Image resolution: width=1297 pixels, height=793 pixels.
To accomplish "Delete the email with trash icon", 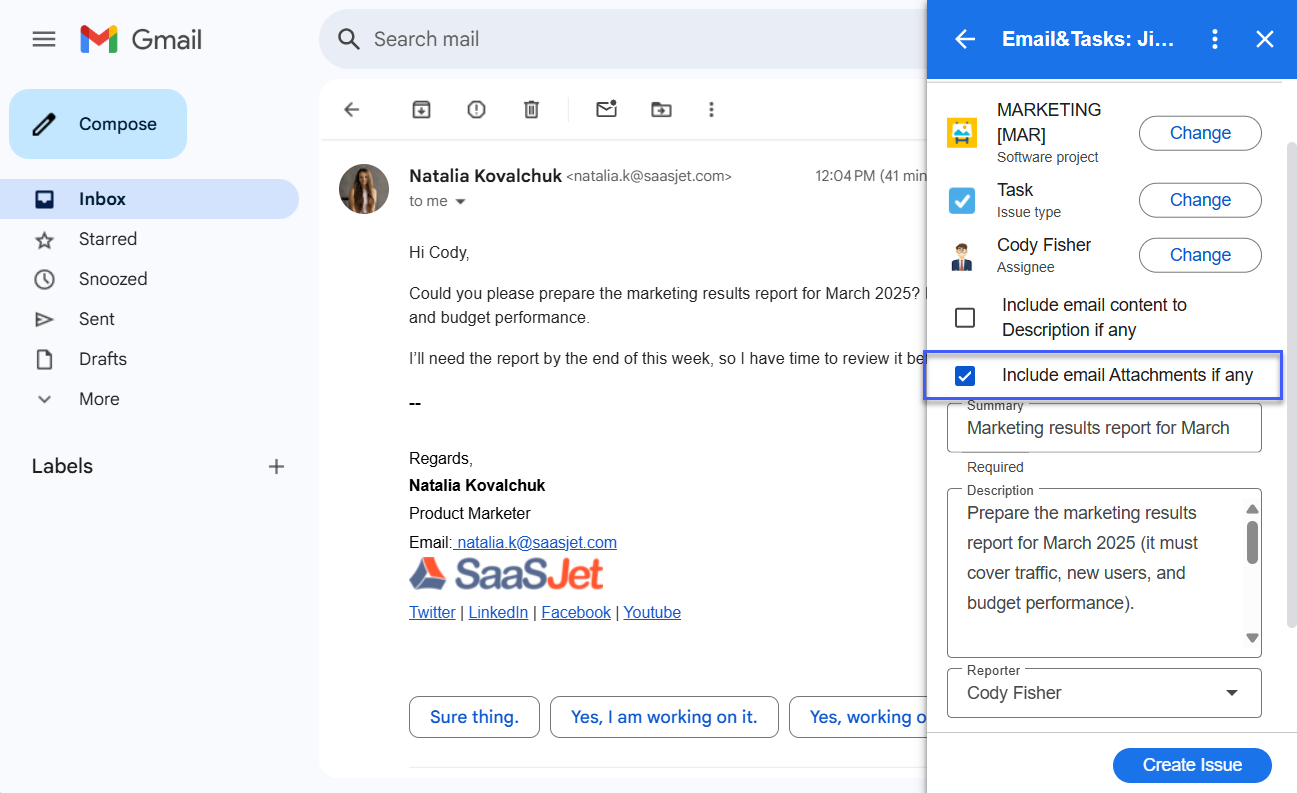I will point(532,109).
